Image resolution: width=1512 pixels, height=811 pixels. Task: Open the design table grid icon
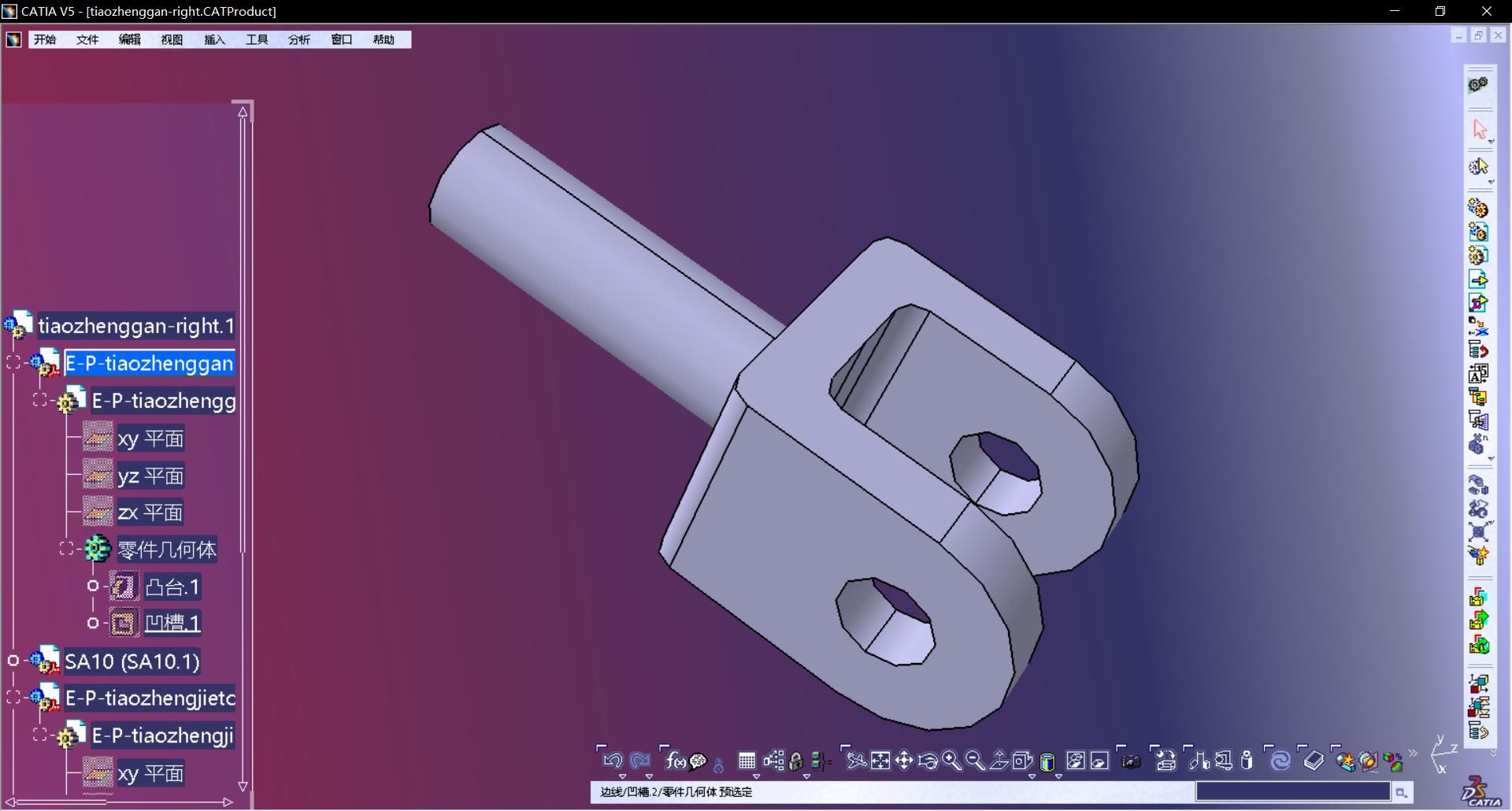pos(747,761)
